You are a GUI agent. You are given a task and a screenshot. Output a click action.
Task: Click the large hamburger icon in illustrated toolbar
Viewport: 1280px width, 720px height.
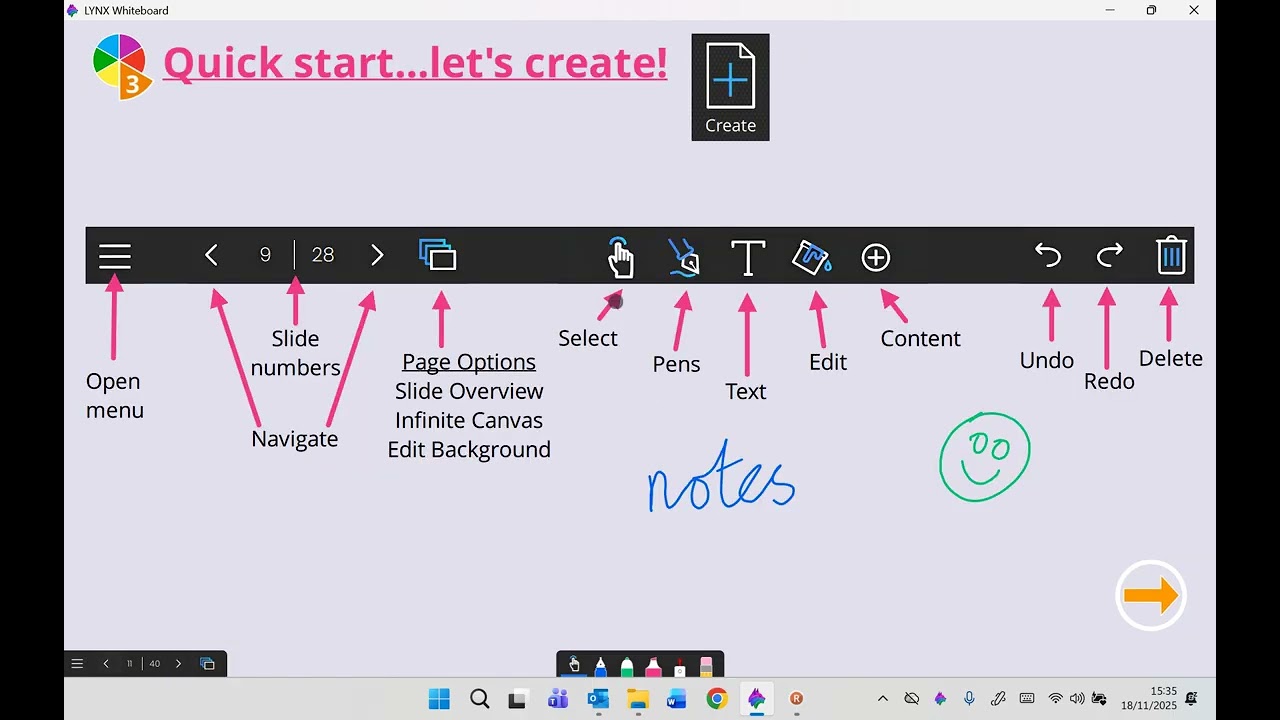pyautogui.click(x=115, y=256)
